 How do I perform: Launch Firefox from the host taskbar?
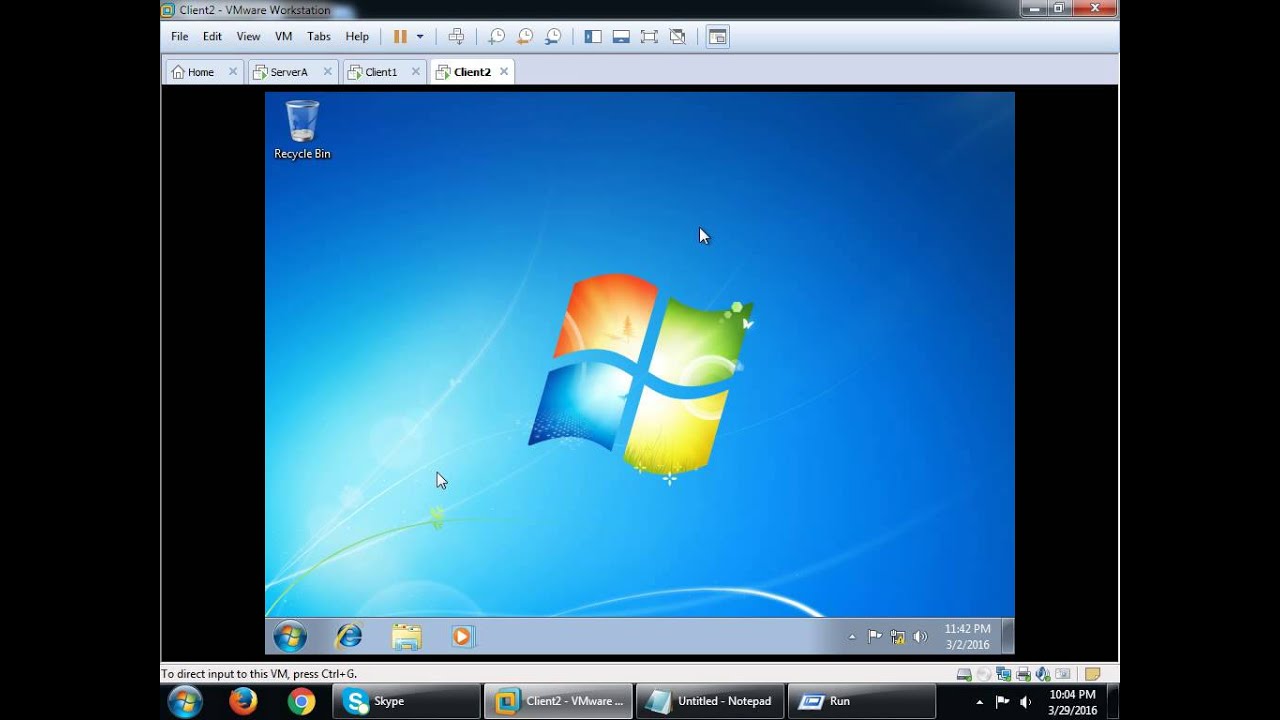click(x=243, y=702)
